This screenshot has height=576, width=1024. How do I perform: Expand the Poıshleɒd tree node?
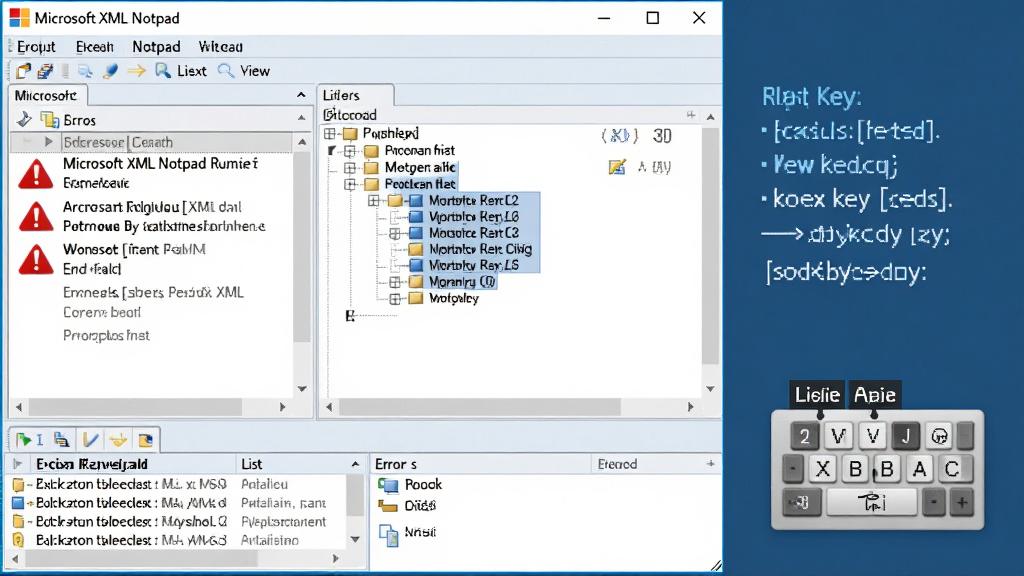point(330,134)
